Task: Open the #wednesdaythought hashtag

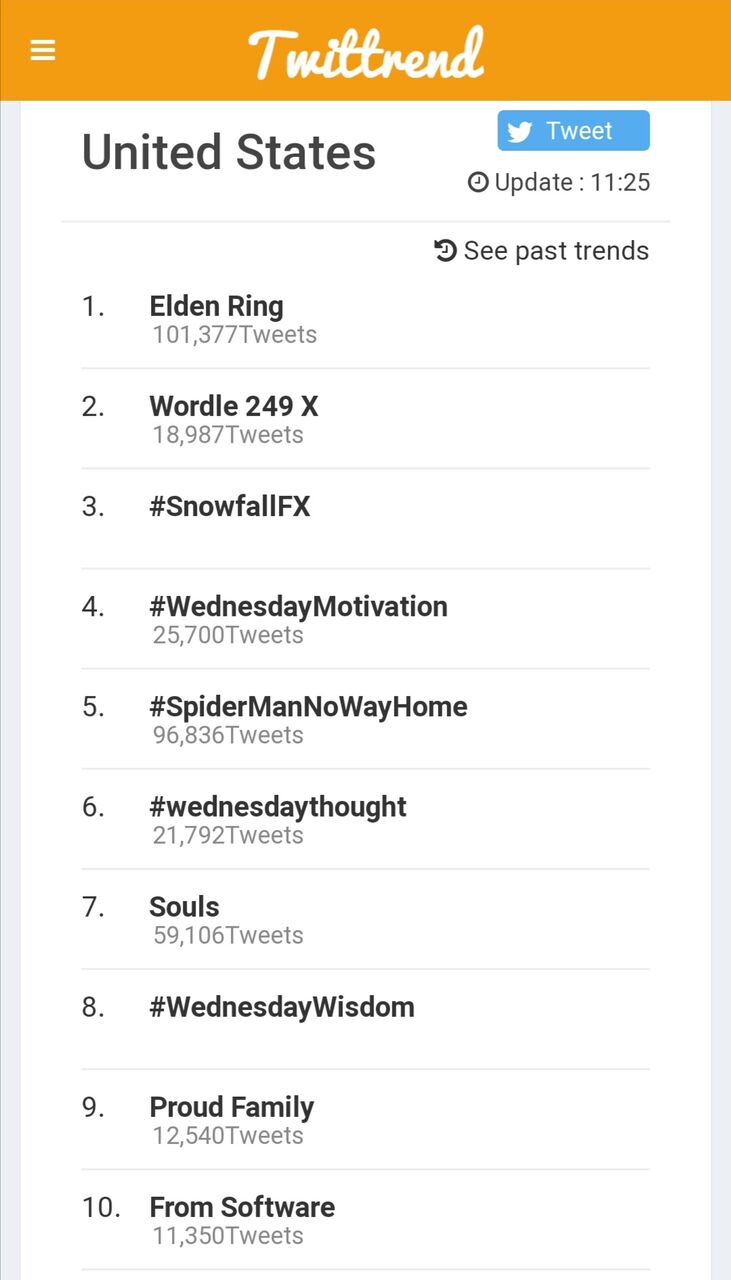Action: click(x=278, y=807)
